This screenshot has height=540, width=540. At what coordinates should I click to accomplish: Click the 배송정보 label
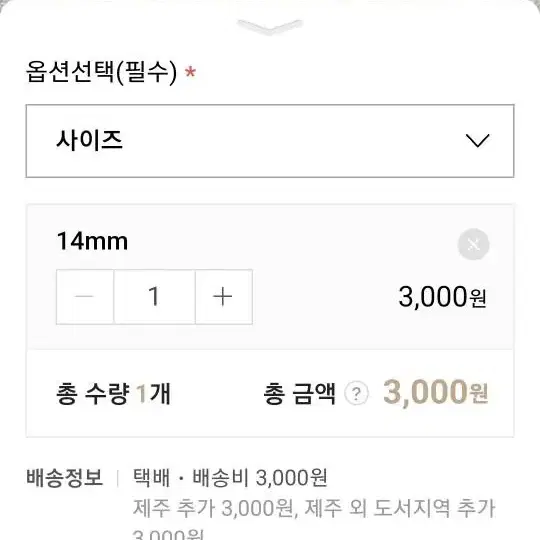click(x=65, y=478)
